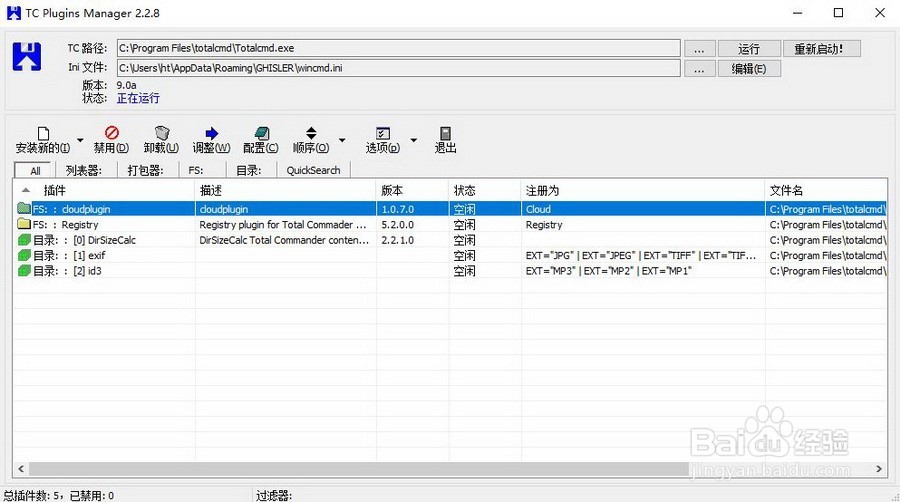
Task: Click the Configure (配置) toolbar icon
Action: [261, 134]
